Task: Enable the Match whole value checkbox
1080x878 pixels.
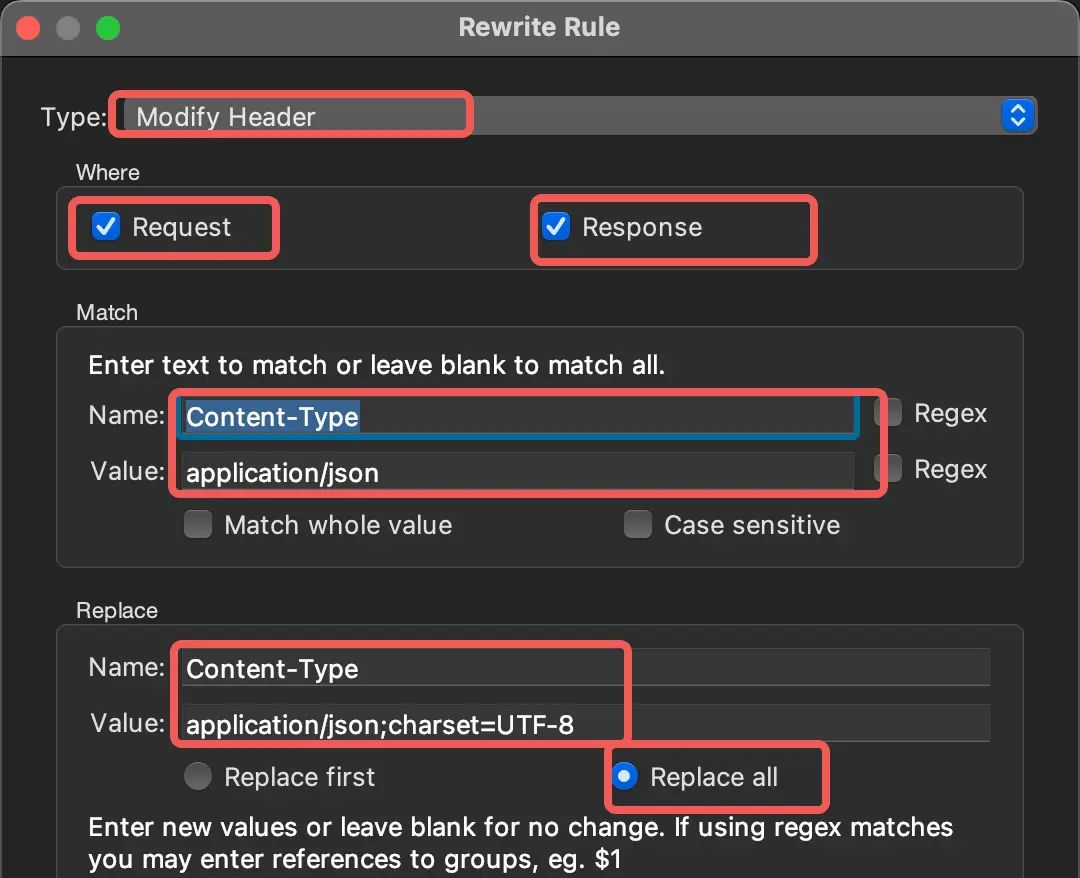Action: click(x=198, y=525)
